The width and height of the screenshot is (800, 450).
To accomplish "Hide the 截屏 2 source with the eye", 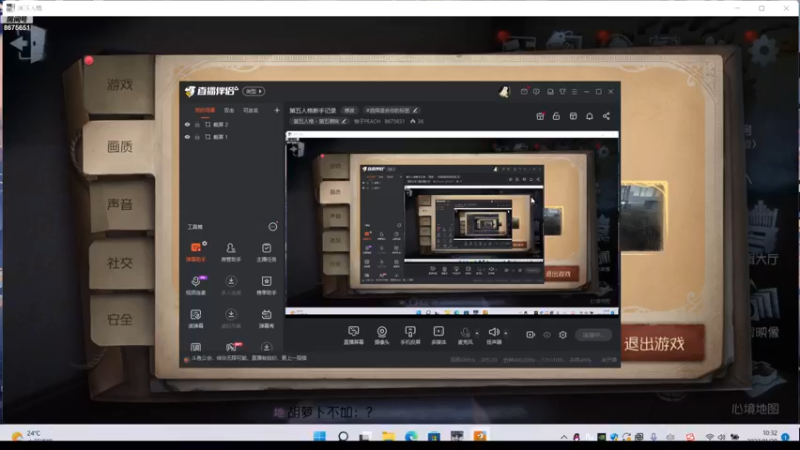I will 187,124.
